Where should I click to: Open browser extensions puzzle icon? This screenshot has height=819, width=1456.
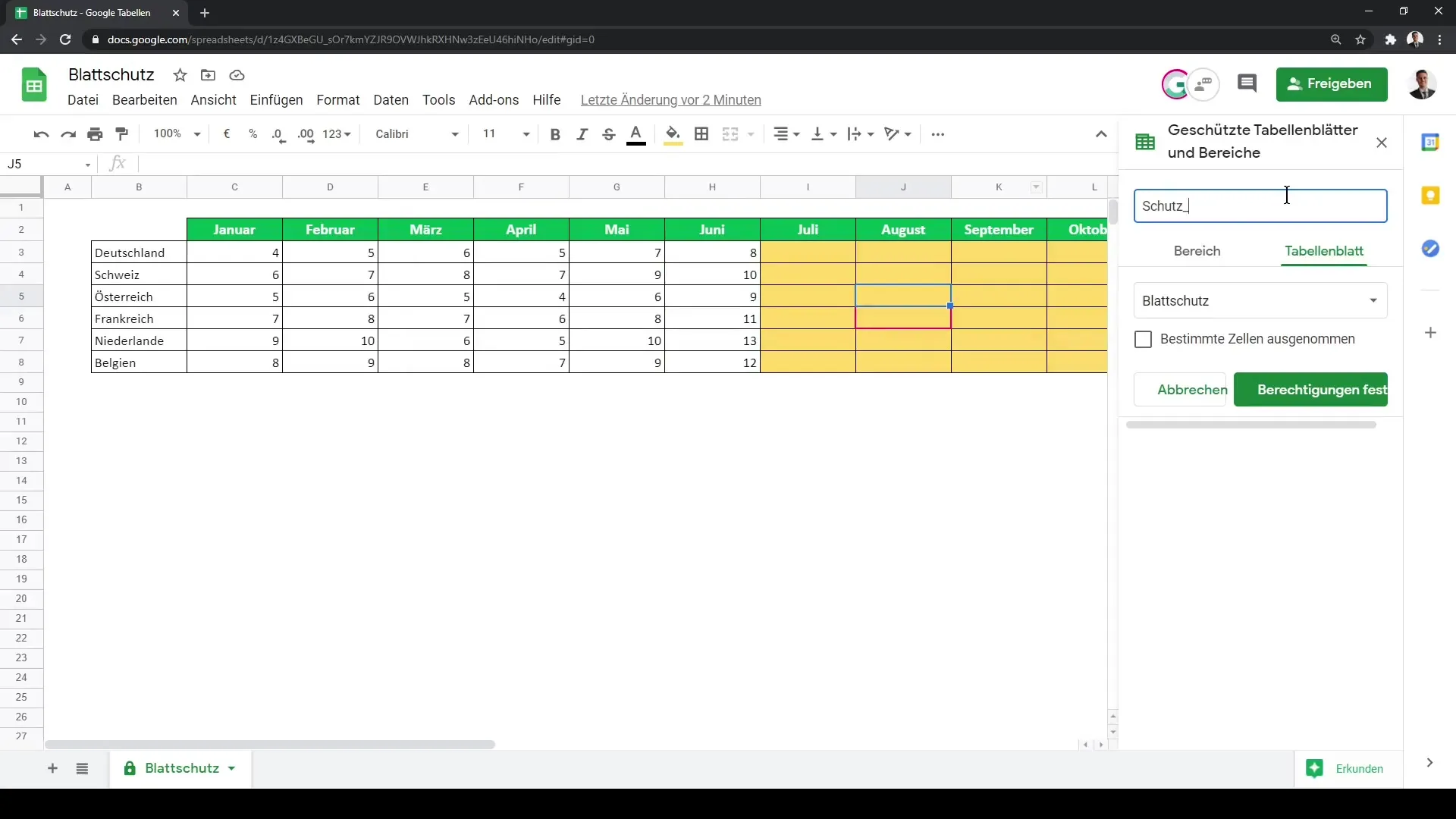pyautogui.click(x=1390, y=39)
